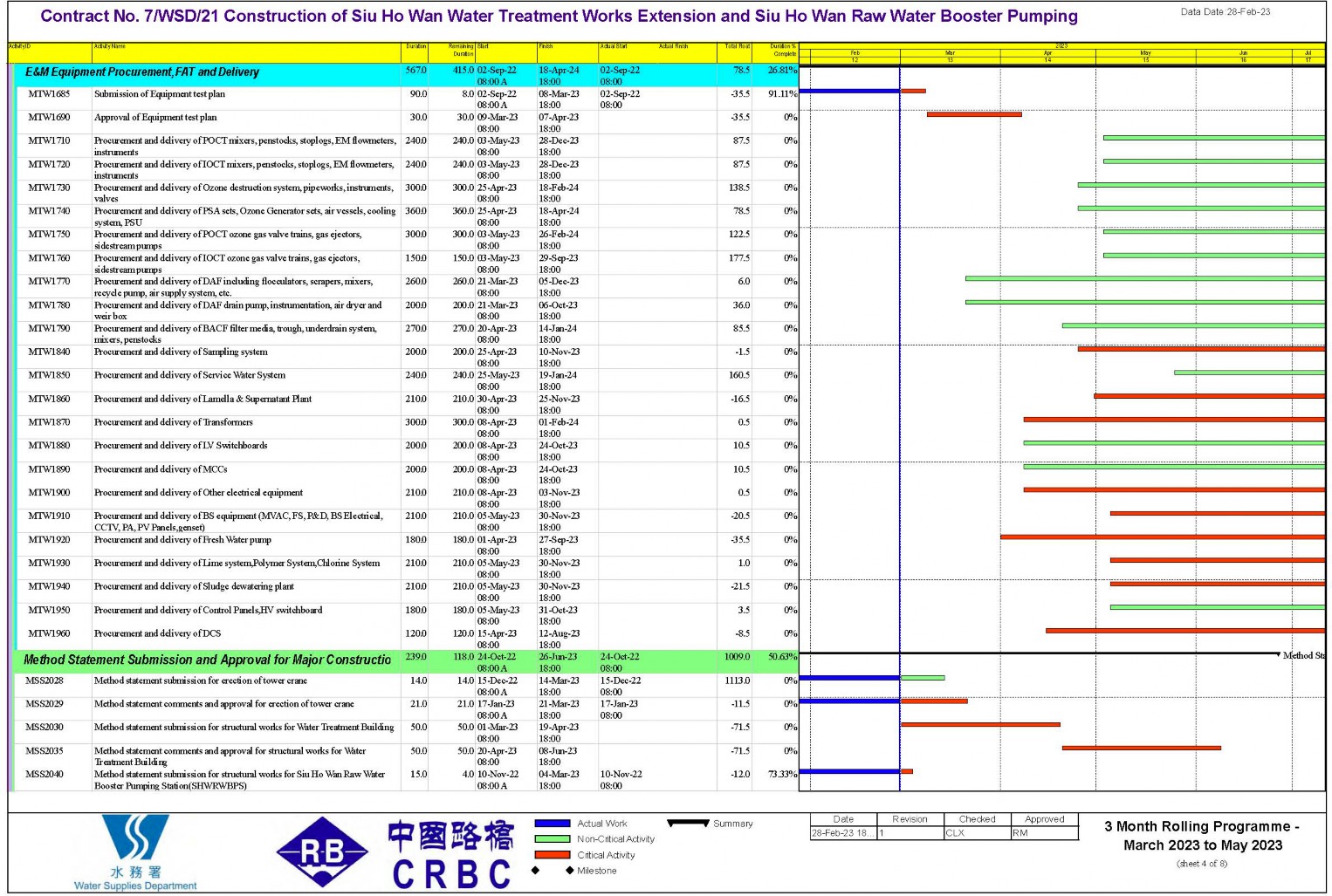Click the blue actual-work bar for MTW1685
The width and height of the screenshot is (1332, 896).
849,91
